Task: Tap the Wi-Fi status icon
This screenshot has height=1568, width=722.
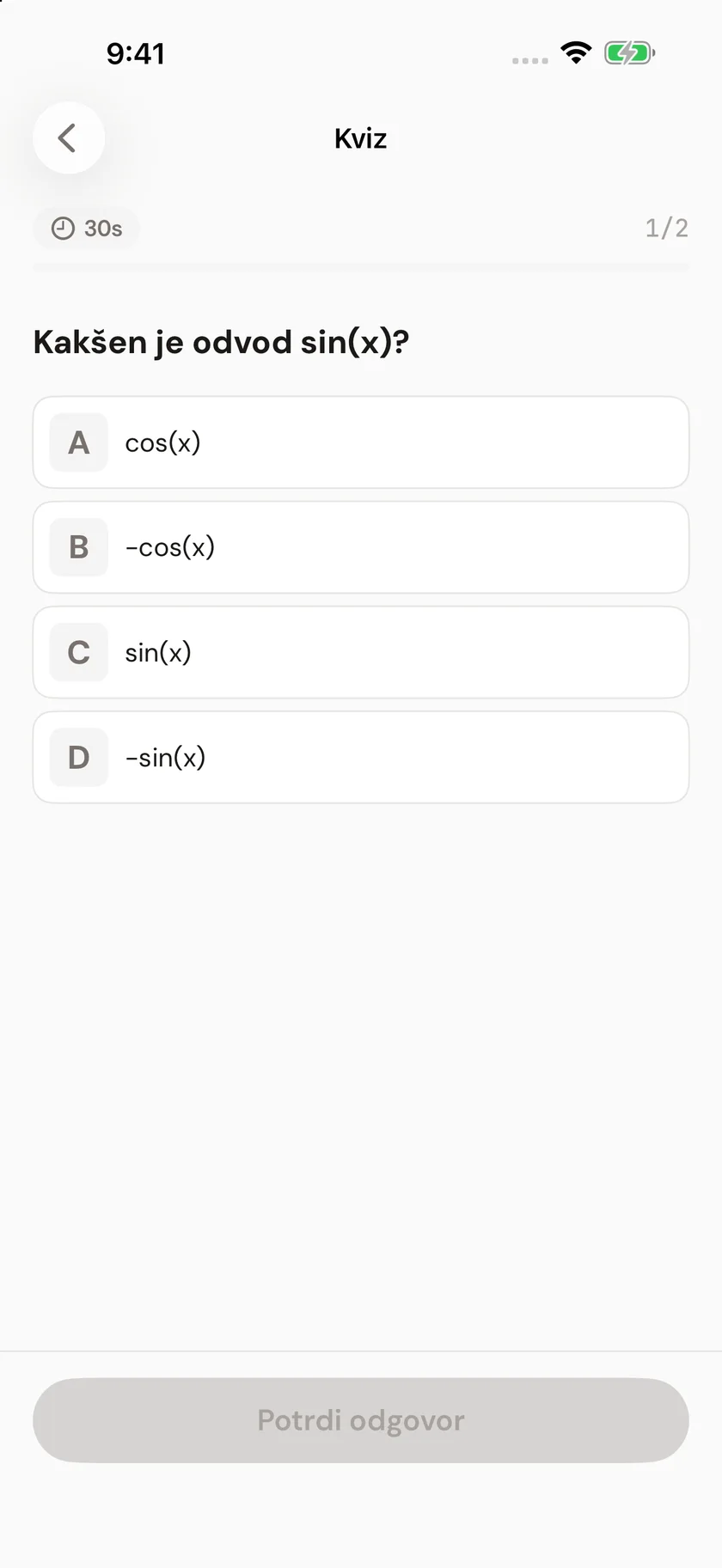Action: pos(576,53)
